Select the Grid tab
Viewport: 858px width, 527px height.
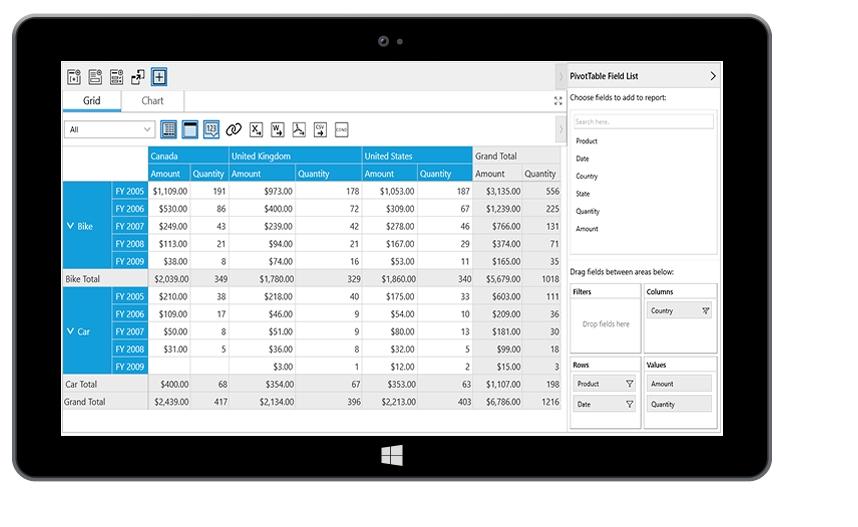[92, 101]
